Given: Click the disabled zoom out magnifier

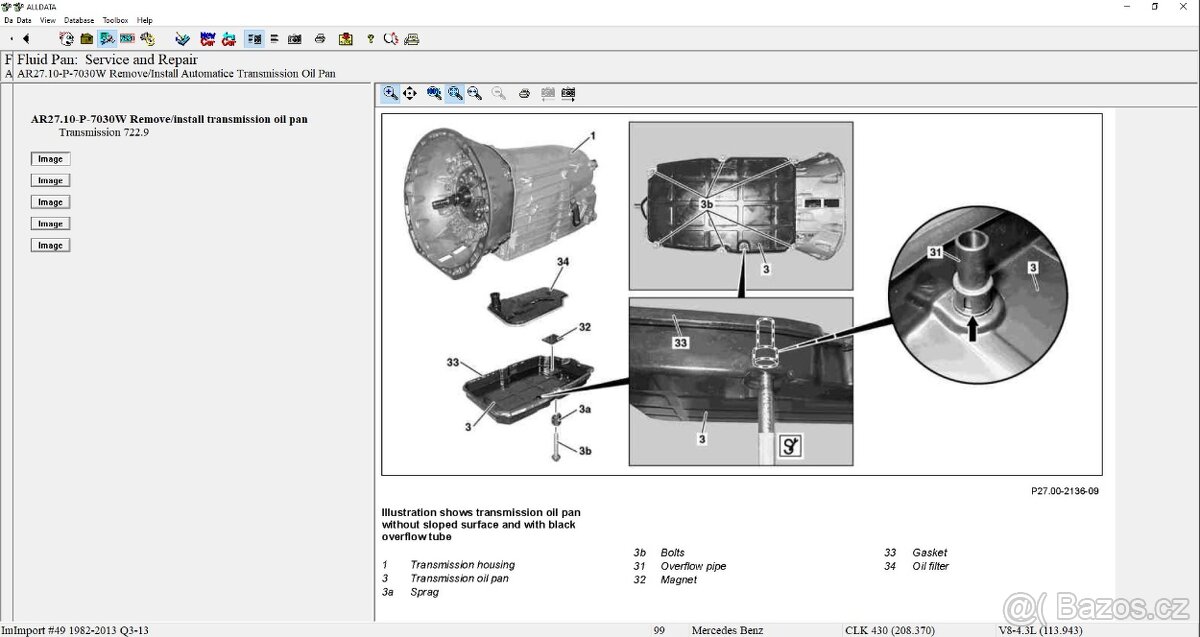Looking at the screenshot, I should (498, 93).
